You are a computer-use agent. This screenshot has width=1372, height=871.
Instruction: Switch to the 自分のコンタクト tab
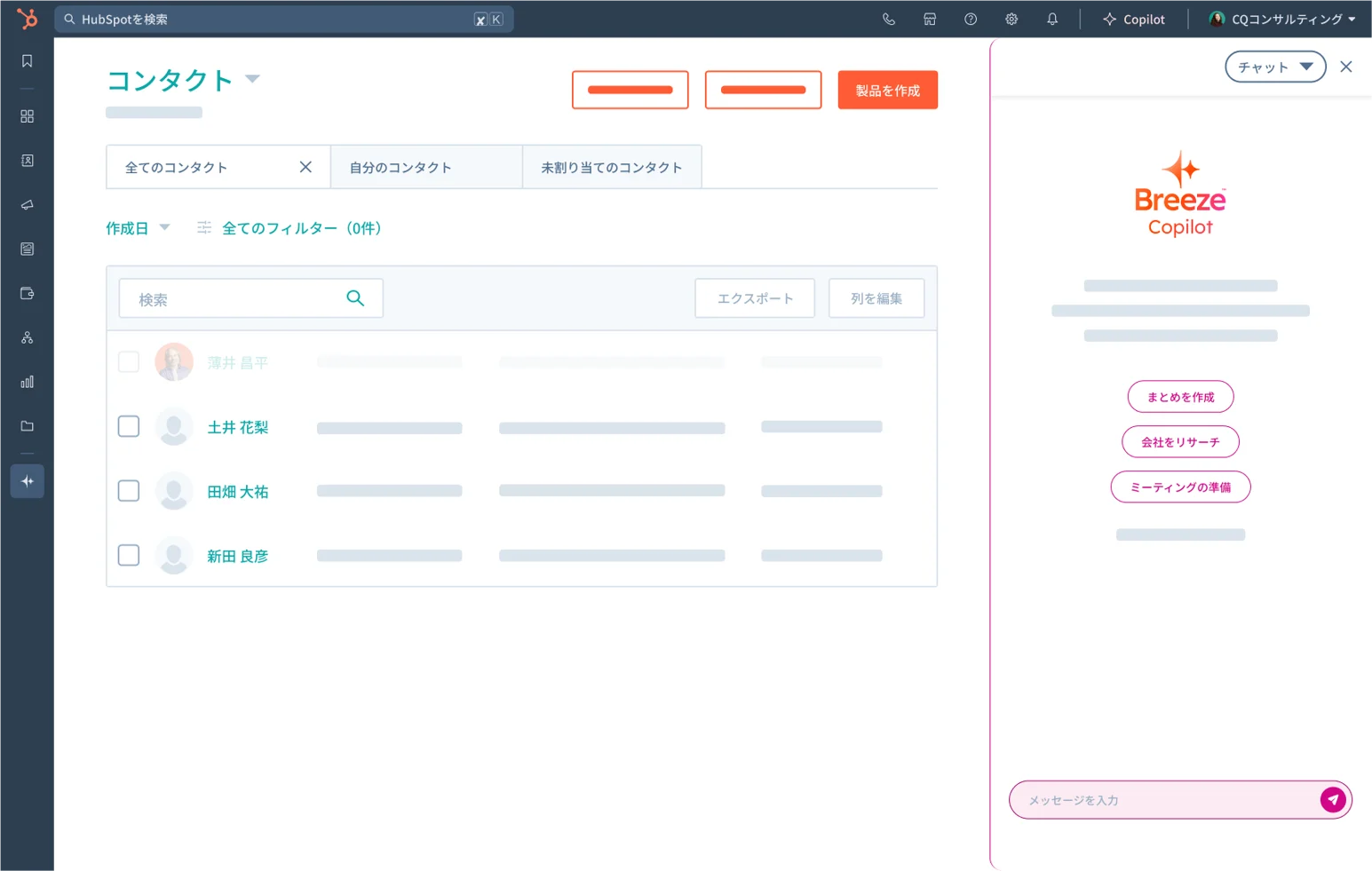tap(400, 167)
